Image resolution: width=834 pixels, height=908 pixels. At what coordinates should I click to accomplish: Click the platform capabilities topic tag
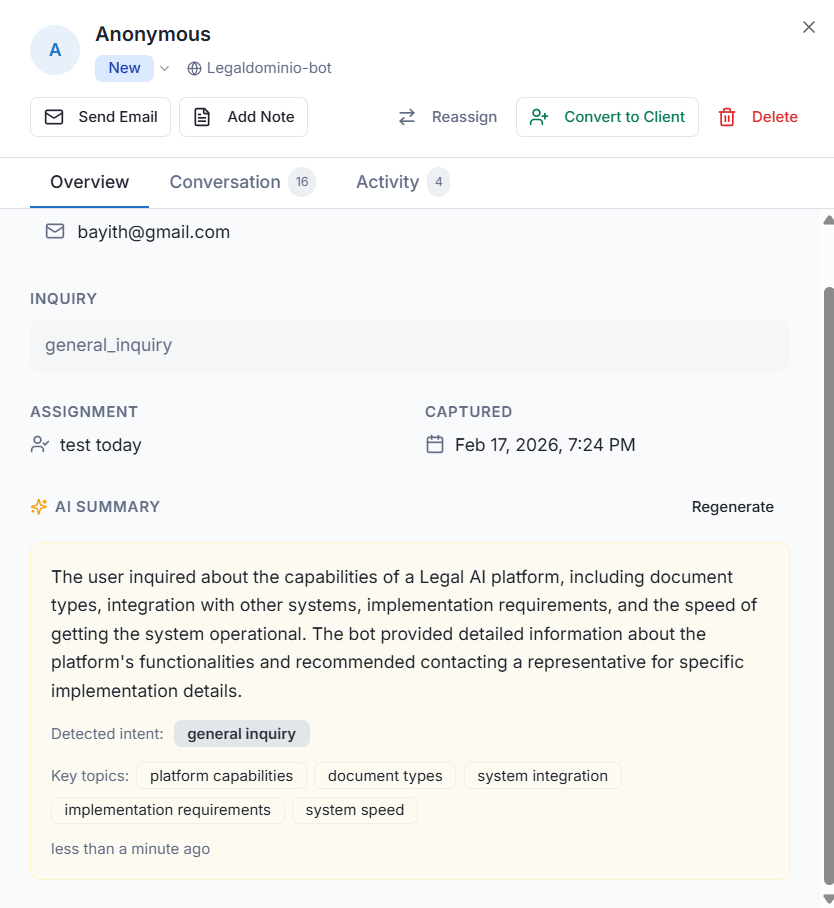220,775
